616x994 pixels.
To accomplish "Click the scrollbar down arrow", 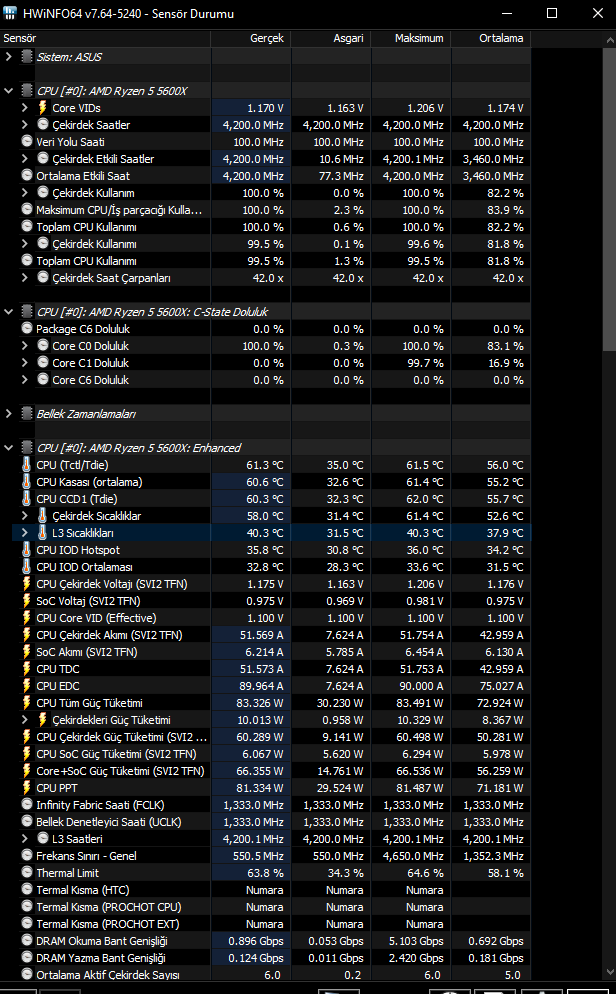I will (x=610, y=973).
